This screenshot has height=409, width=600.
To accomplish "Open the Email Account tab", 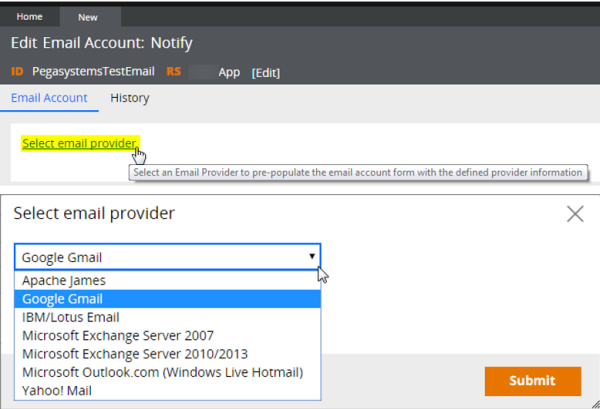I will coord(49,98).
